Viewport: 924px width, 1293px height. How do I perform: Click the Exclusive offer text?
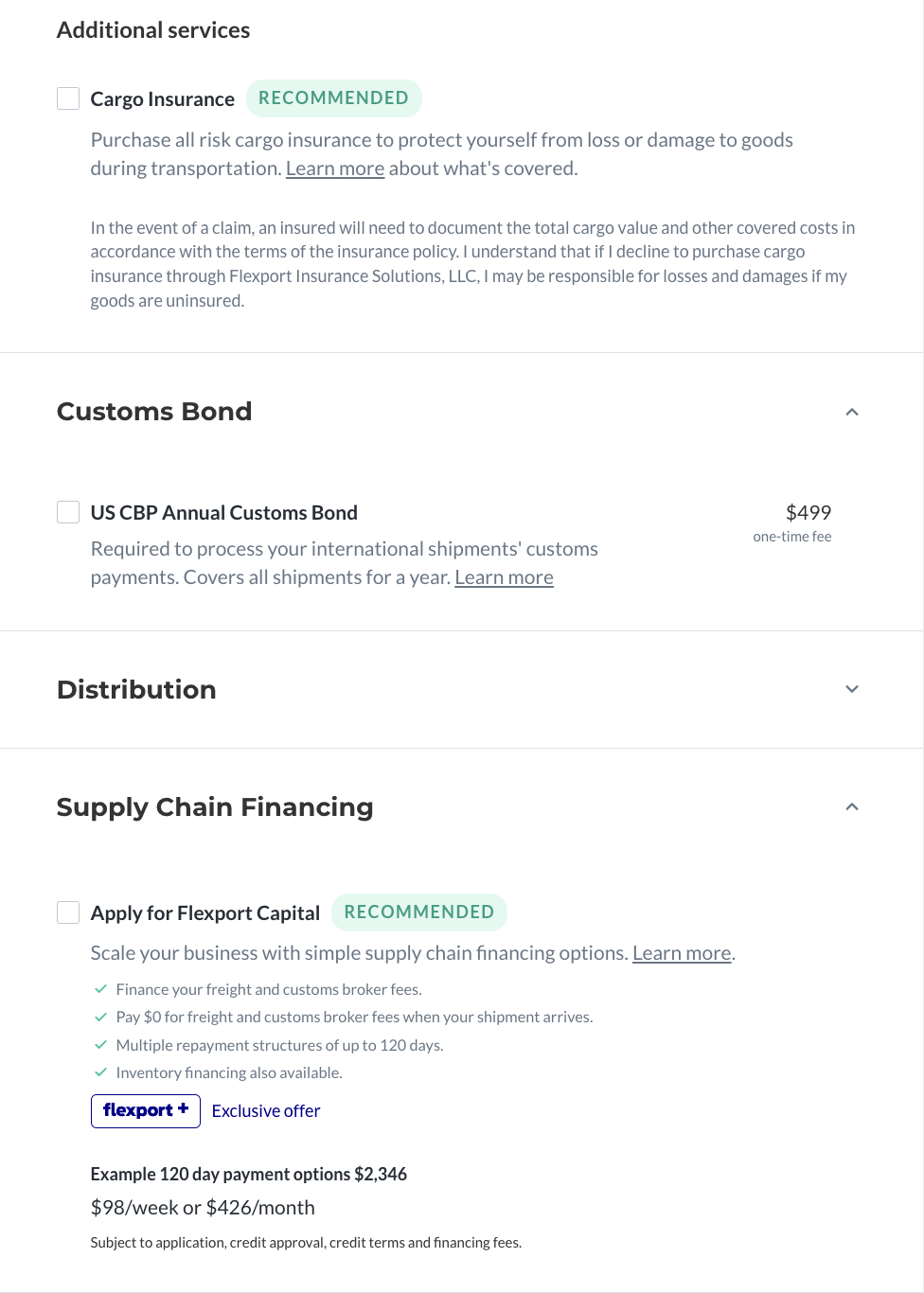tap(266, 1111)
